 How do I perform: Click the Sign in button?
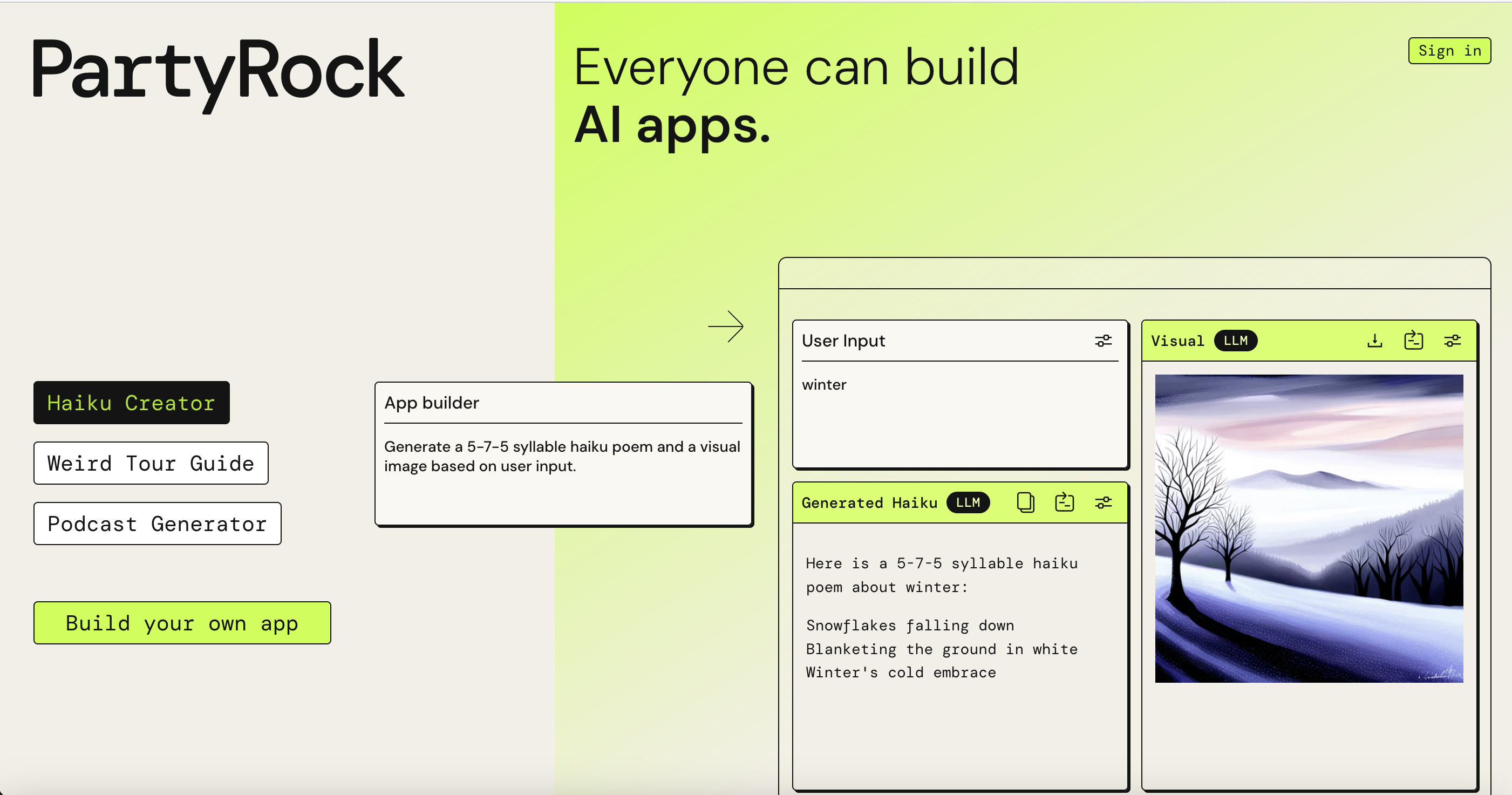click(x=1449, y=51)
